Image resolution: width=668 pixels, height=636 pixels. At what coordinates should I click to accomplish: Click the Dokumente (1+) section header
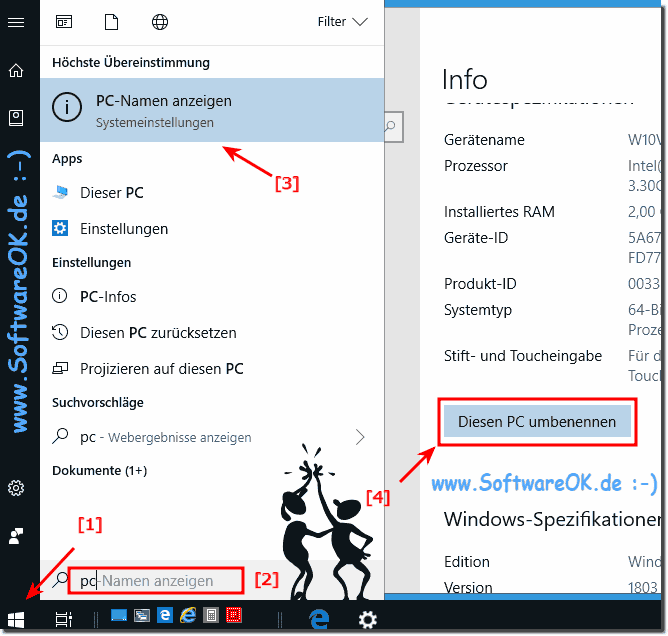(x=100, y=471)
